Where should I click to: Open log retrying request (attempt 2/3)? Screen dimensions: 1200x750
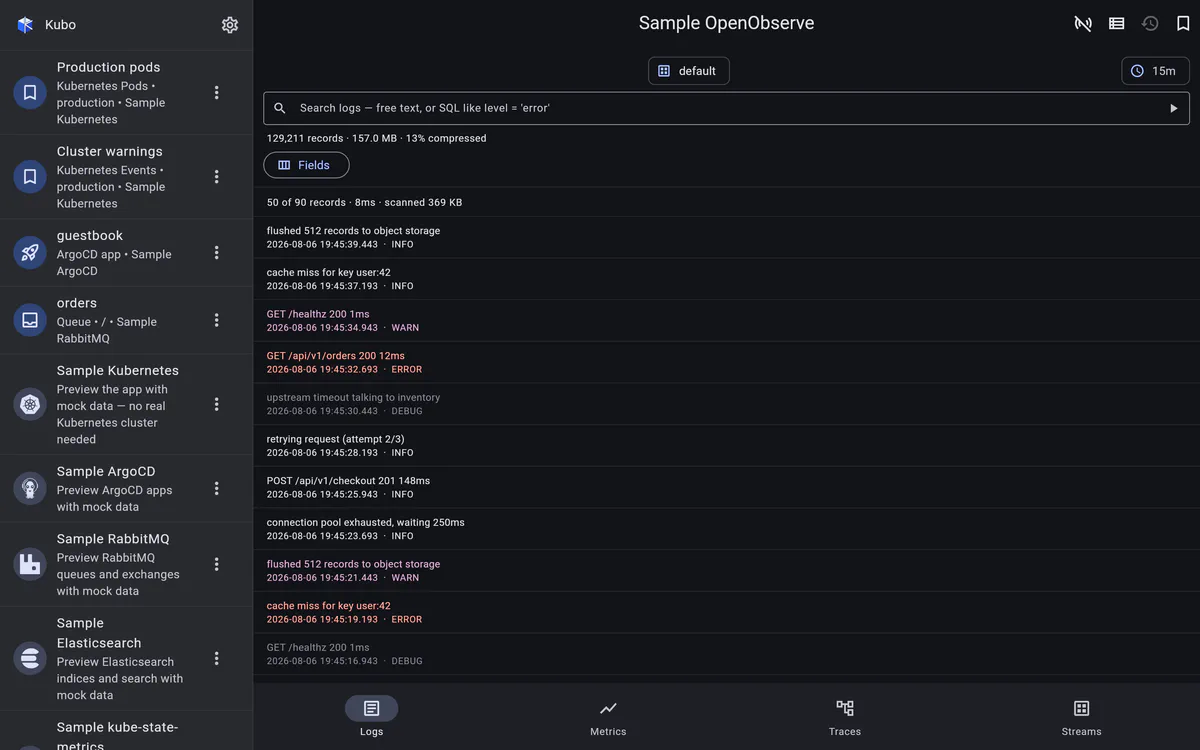click(726, 446)
